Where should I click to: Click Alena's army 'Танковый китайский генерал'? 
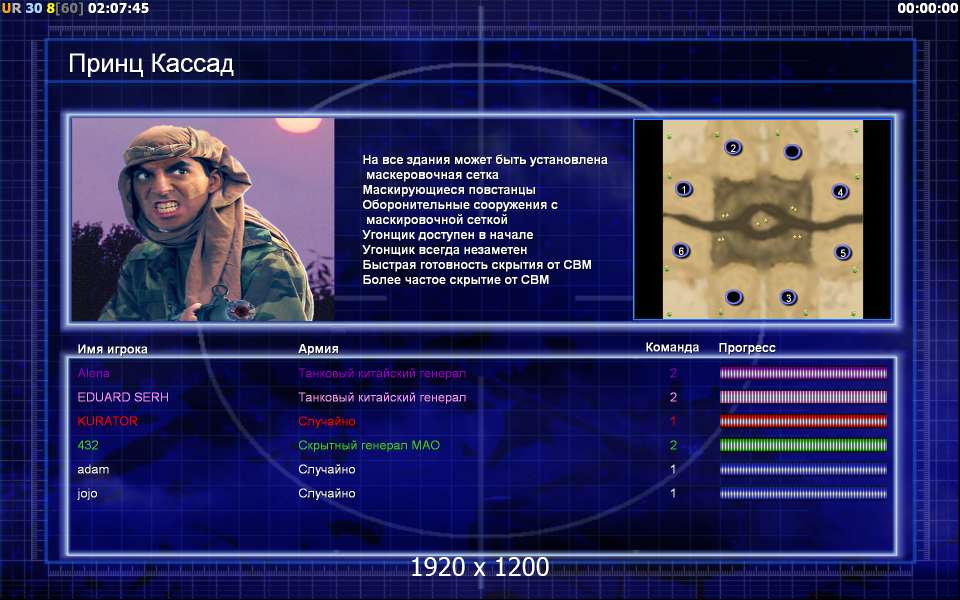click(382, 373)
